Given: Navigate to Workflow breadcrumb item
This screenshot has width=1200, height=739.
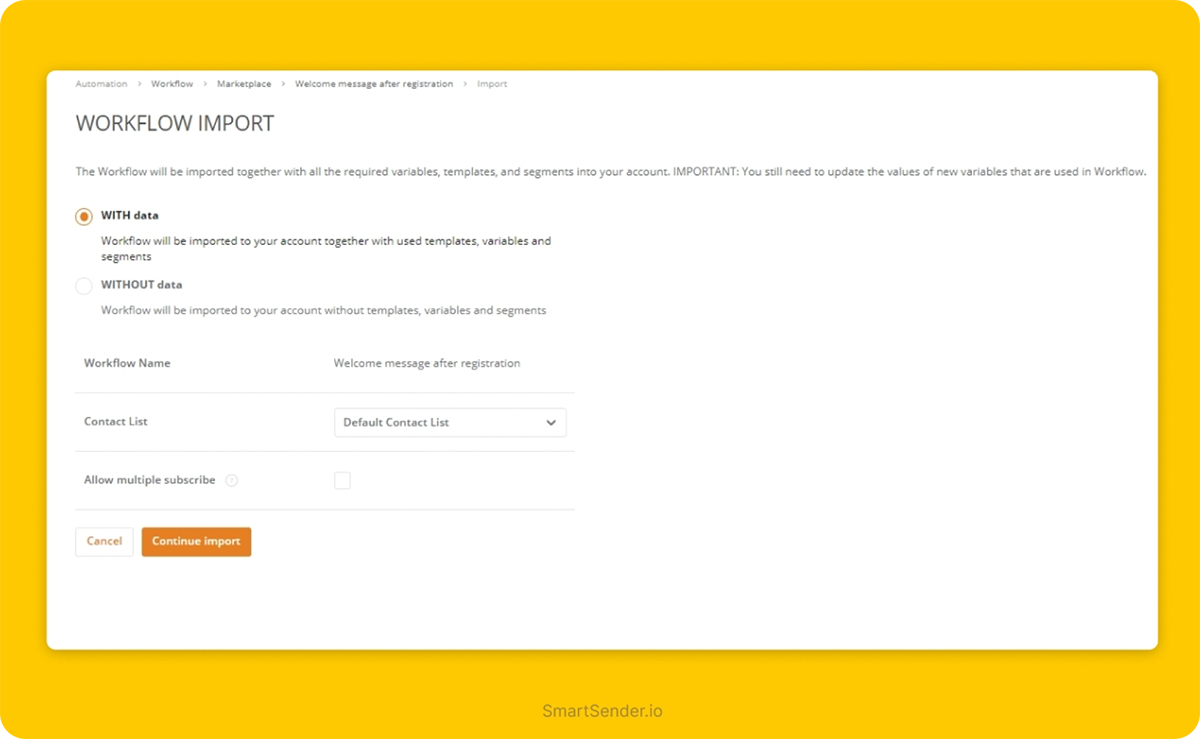Looking at the screenshot, I should point(172,84).
